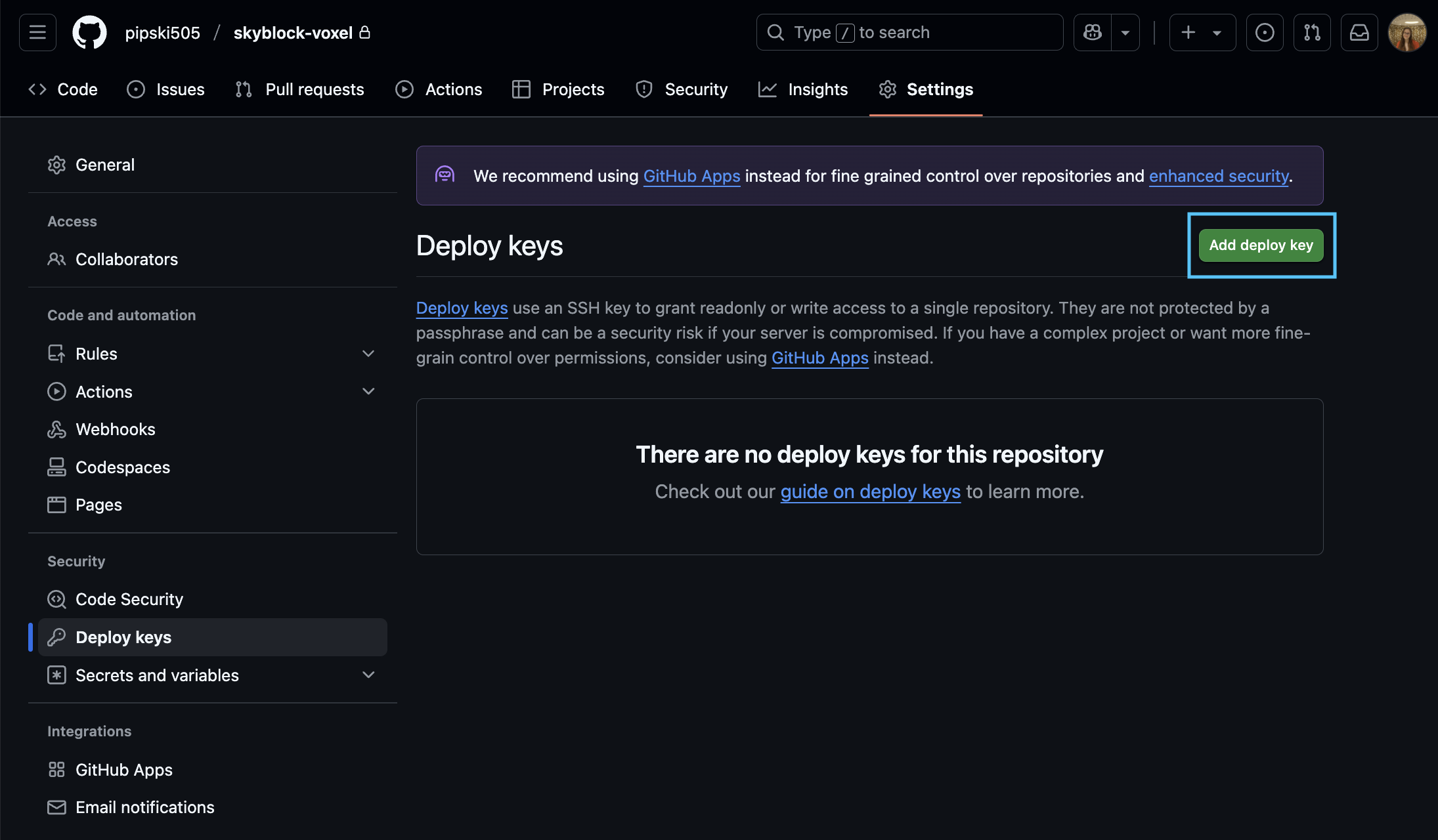Expand the Rules chevron
This screenshot has height=840, width=1438.
pos(368,354)
